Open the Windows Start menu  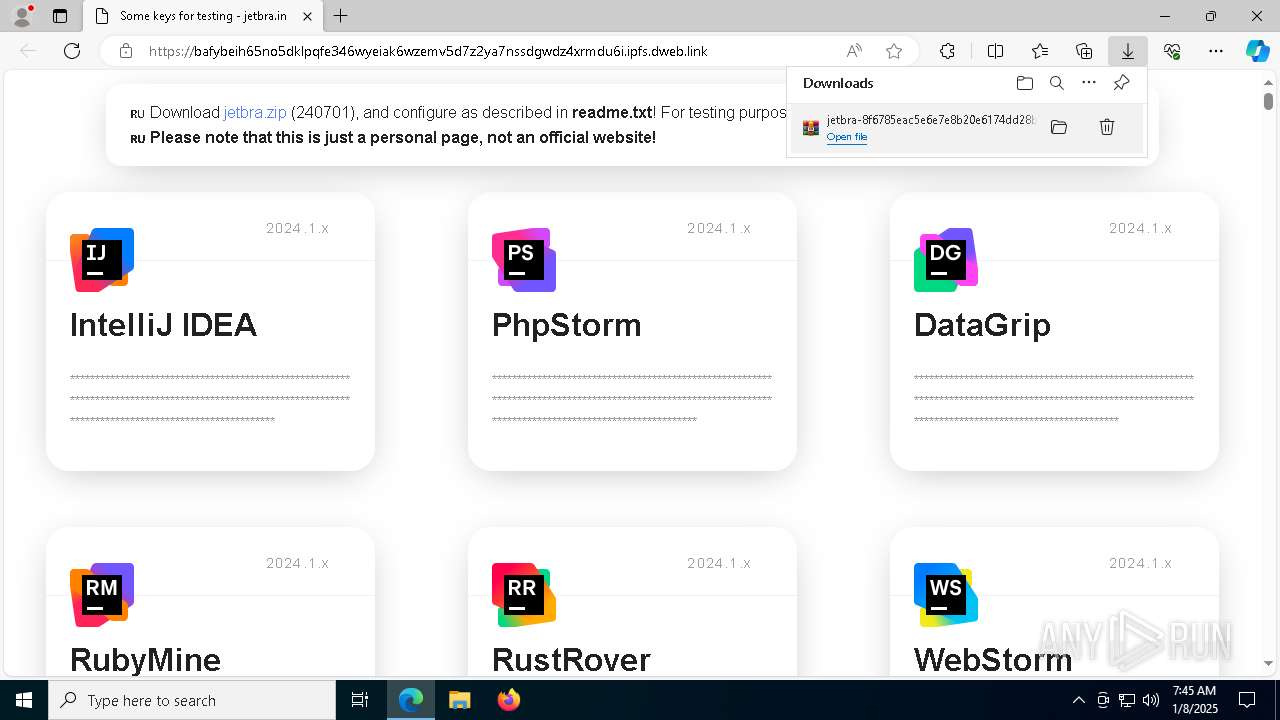coord(24,700)
